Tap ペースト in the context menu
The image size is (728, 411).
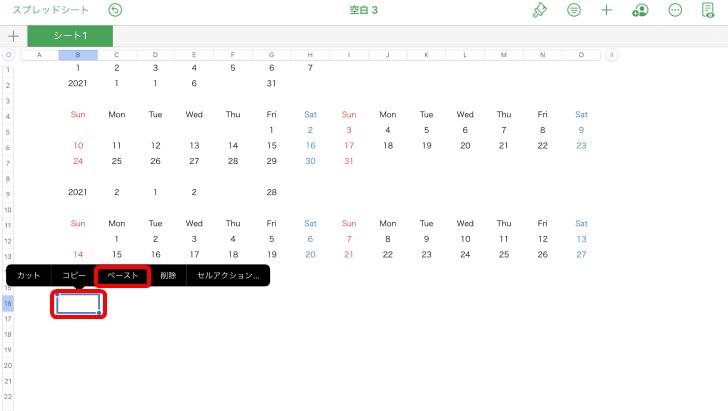pos(123,275)
